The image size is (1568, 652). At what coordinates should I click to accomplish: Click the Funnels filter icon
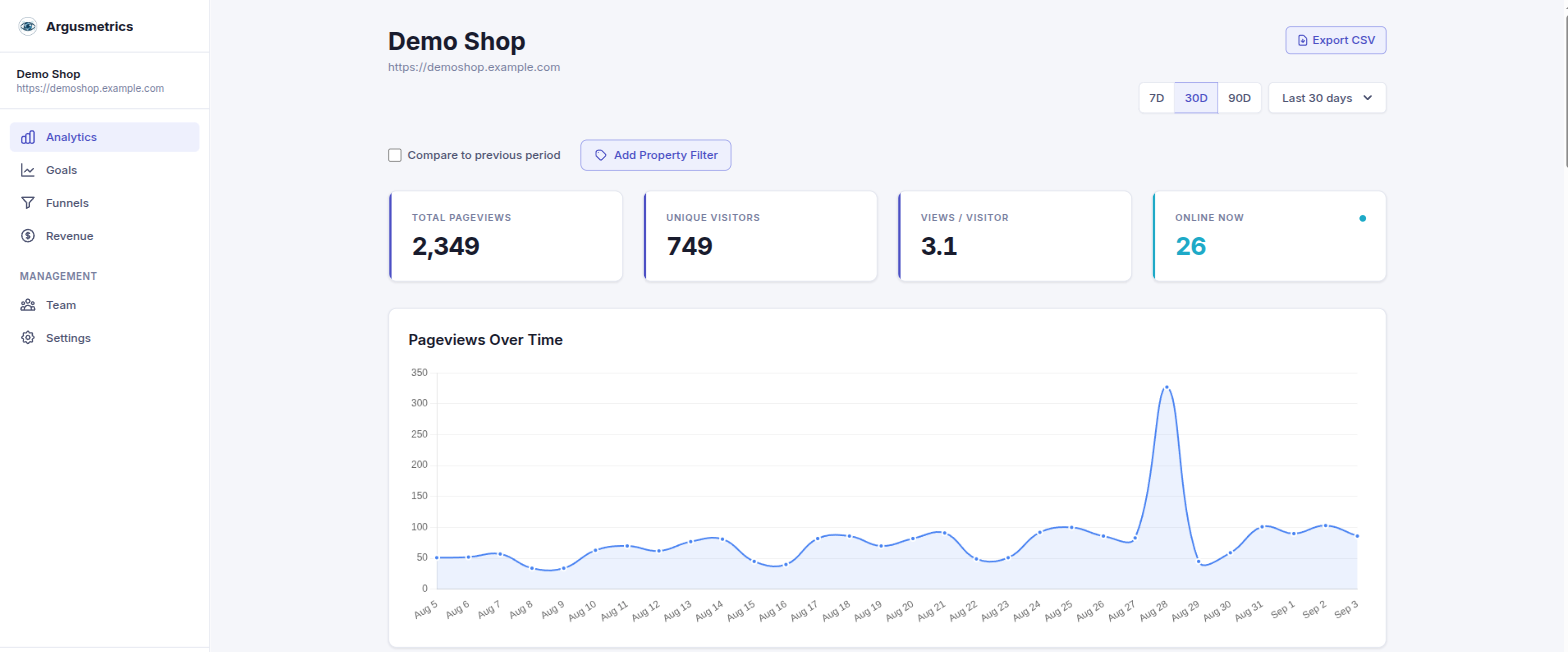pos(28,203)
